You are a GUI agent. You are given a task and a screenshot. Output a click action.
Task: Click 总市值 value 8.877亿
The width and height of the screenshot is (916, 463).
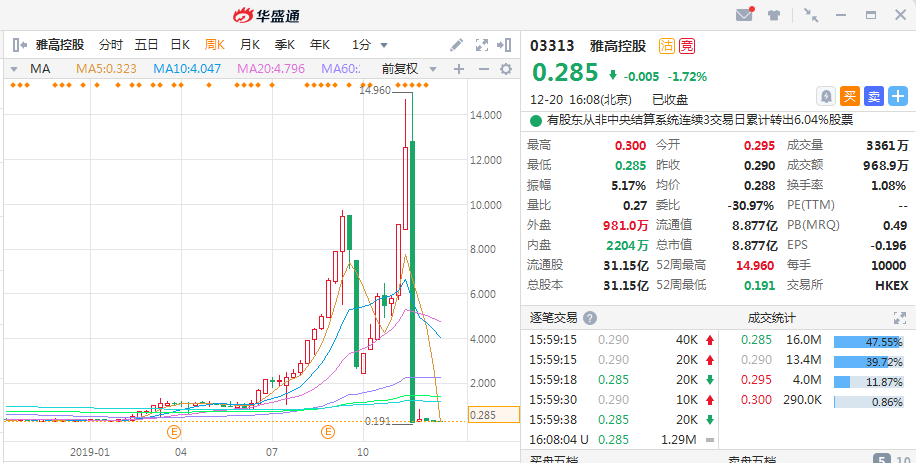point(755,245)
